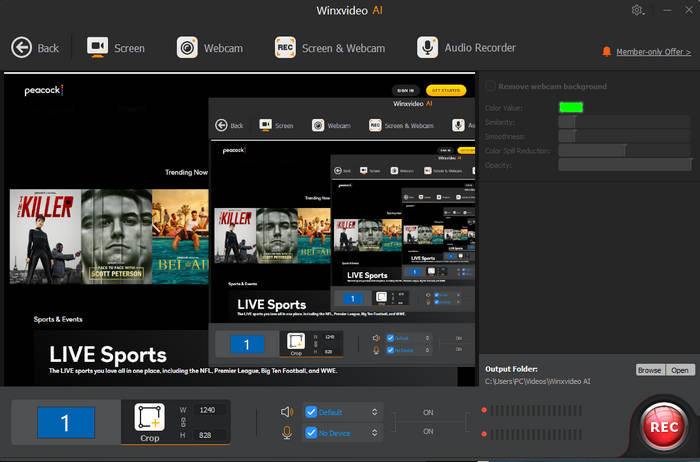This screenshot has height=462, width=700.
Task: Click the Scott Peterson poster thumbnail
Action: [117, 237]
